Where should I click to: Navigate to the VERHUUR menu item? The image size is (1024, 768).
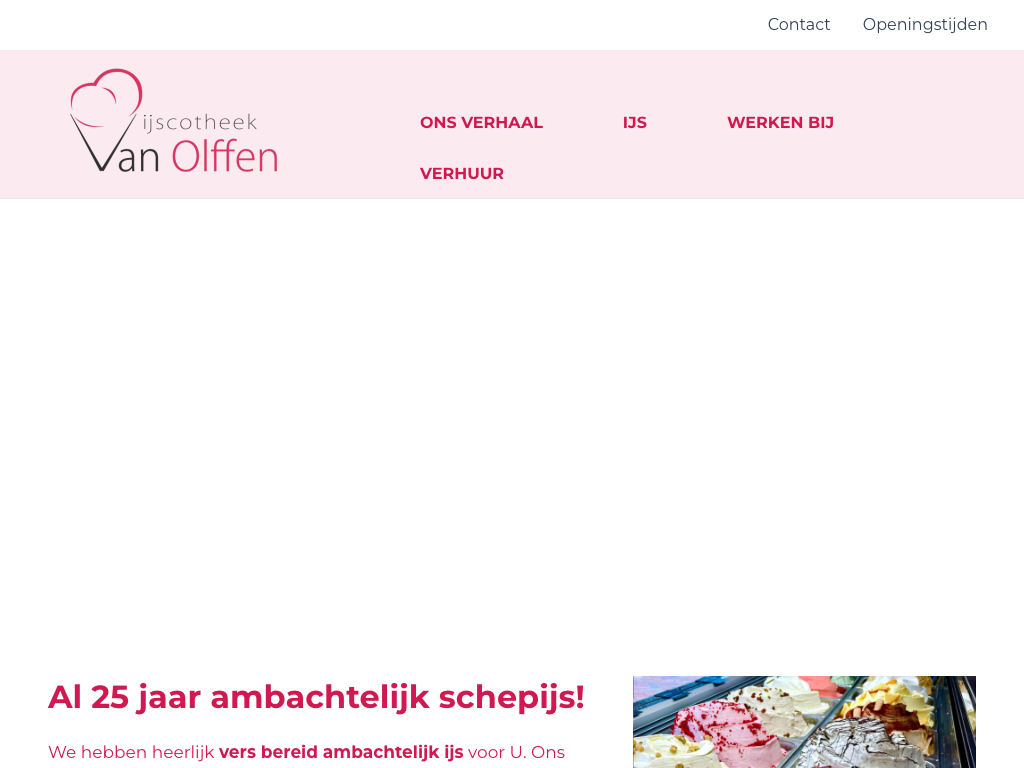tap(461, 174)
